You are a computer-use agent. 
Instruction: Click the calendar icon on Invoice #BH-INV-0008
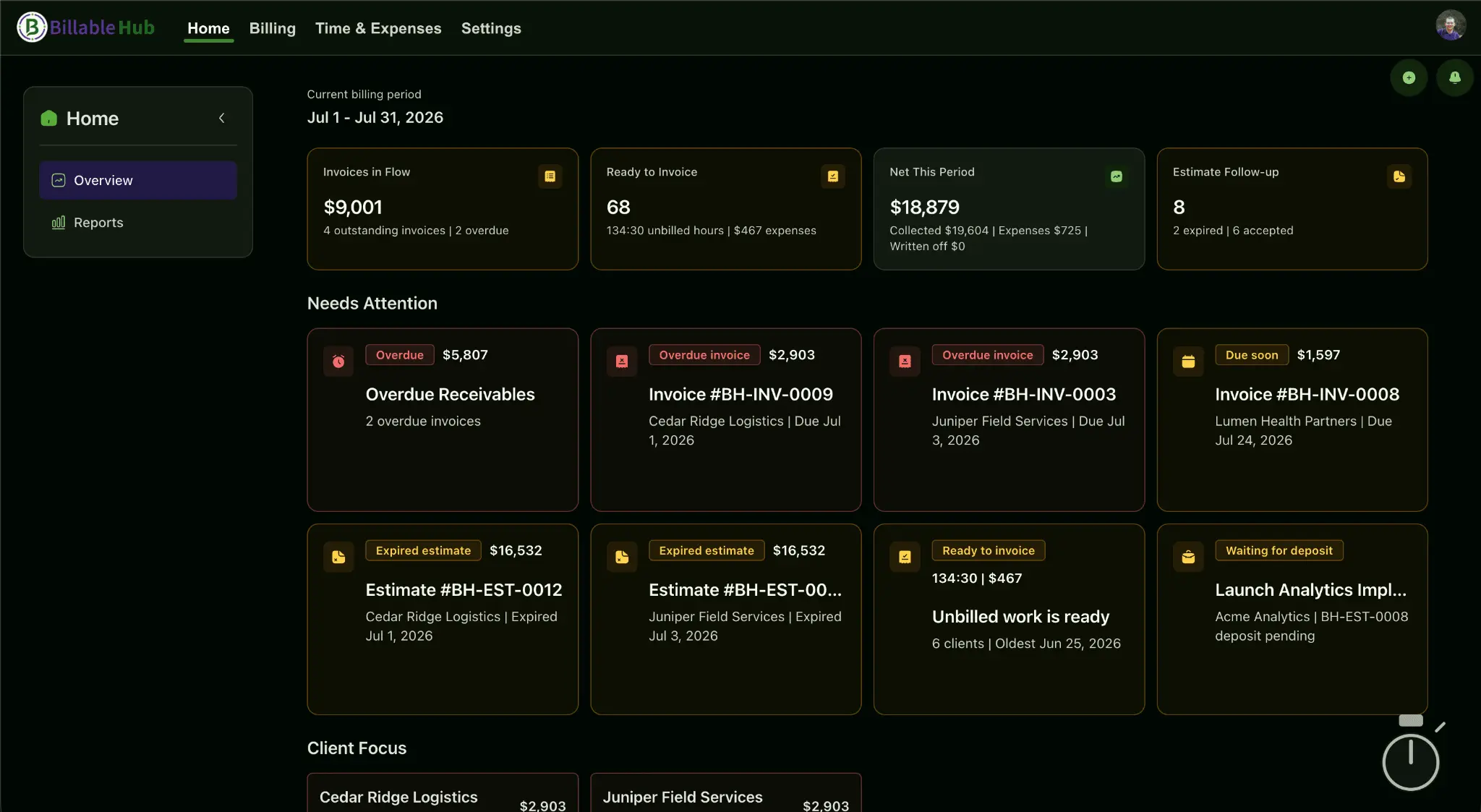tap(1188, 362)
